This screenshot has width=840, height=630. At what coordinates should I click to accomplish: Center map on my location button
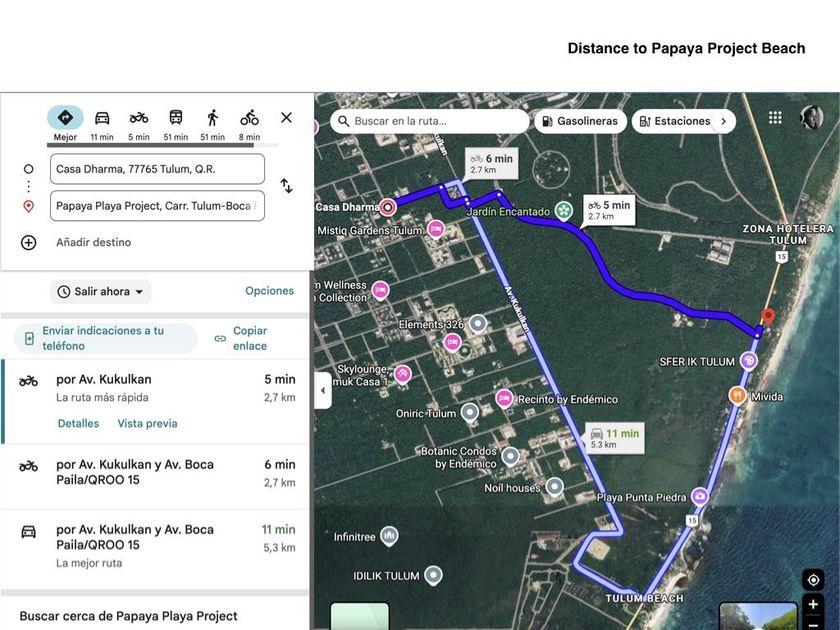[813, 580]
